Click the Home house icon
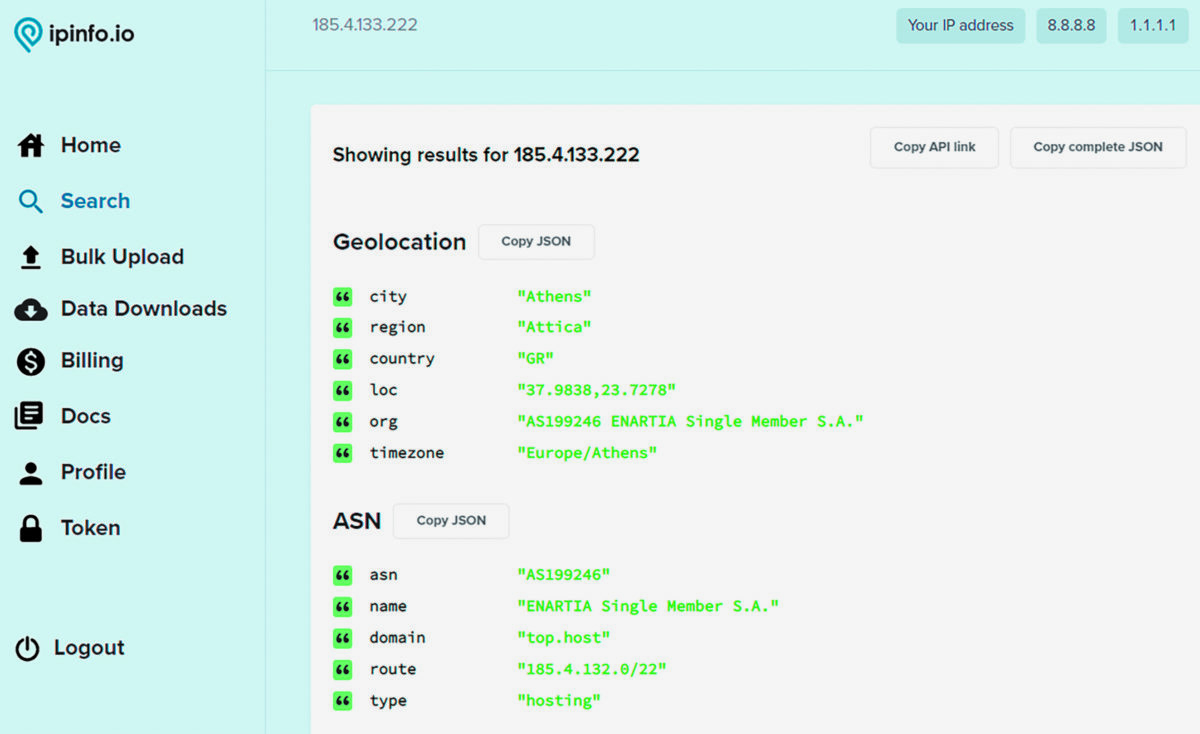1200x734 pixels. click(31, 146)
